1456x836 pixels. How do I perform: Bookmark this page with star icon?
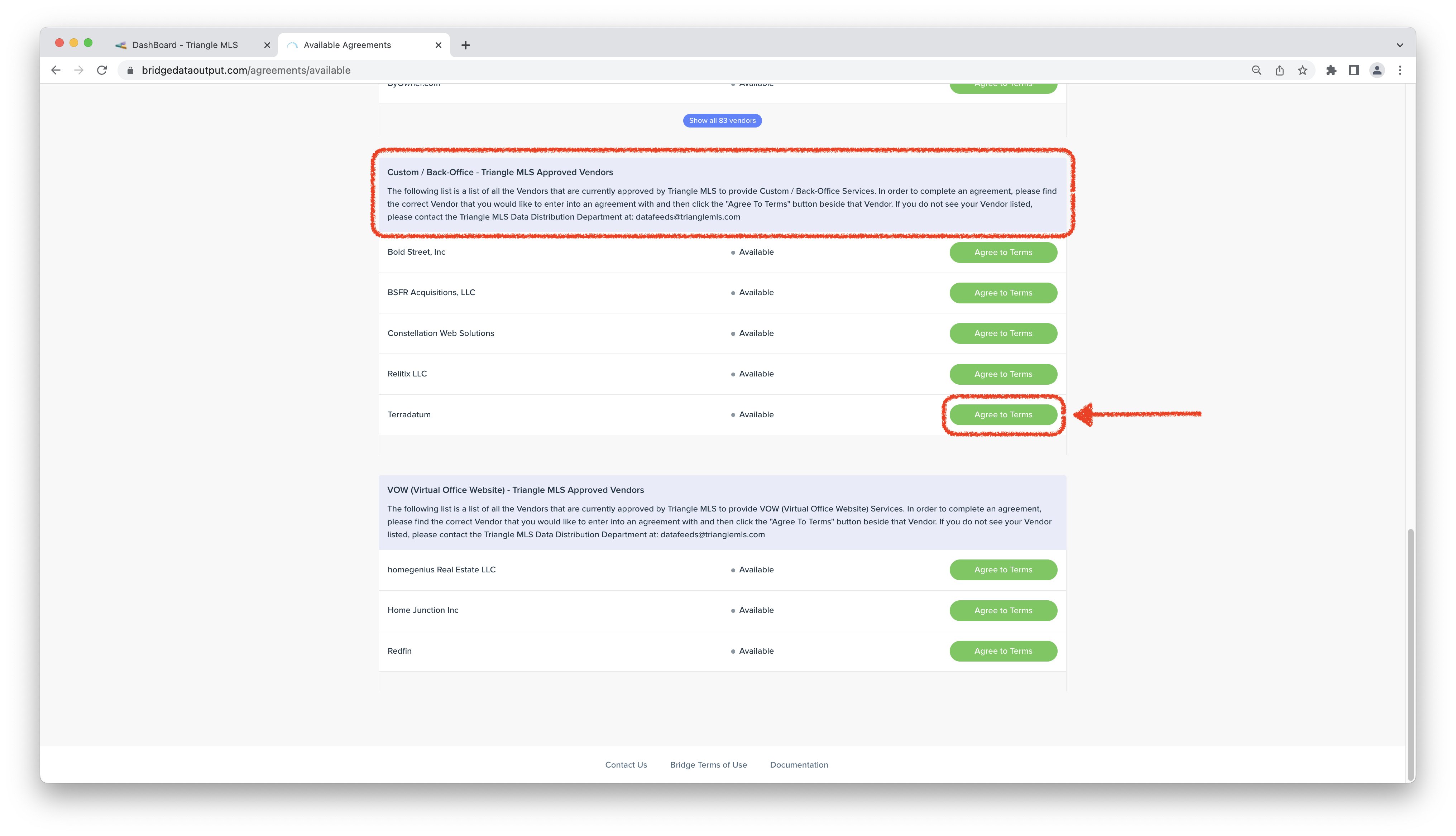pos(1302,70)
